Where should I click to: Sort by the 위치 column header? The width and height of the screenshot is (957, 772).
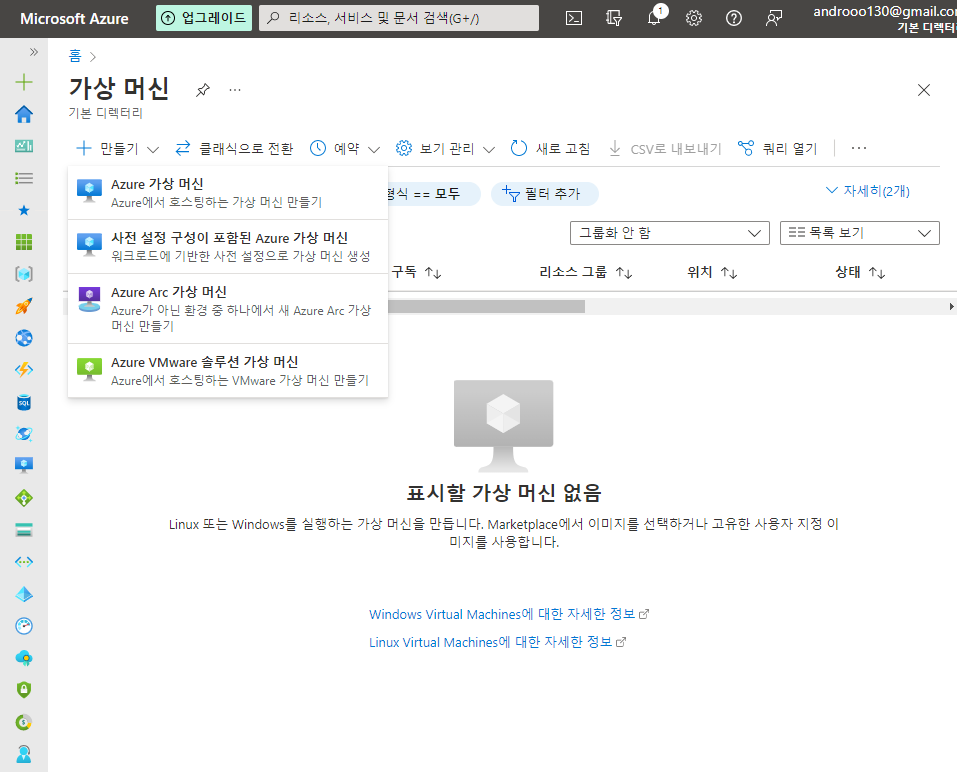(712, 272)
